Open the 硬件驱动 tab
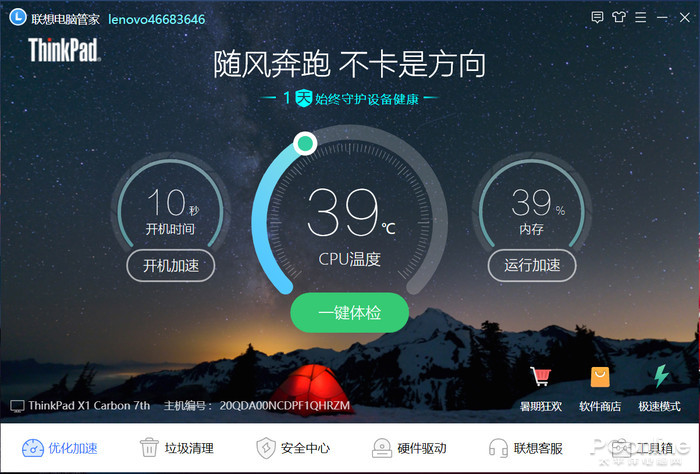Viewport: 700px width, 474px height. click(409, 448)
